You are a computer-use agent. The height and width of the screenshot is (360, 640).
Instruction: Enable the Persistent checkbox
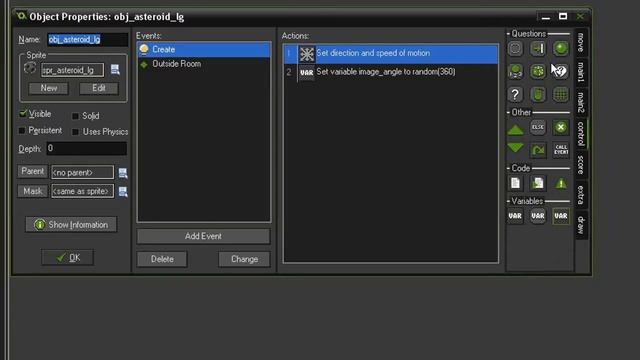point(22,131)
